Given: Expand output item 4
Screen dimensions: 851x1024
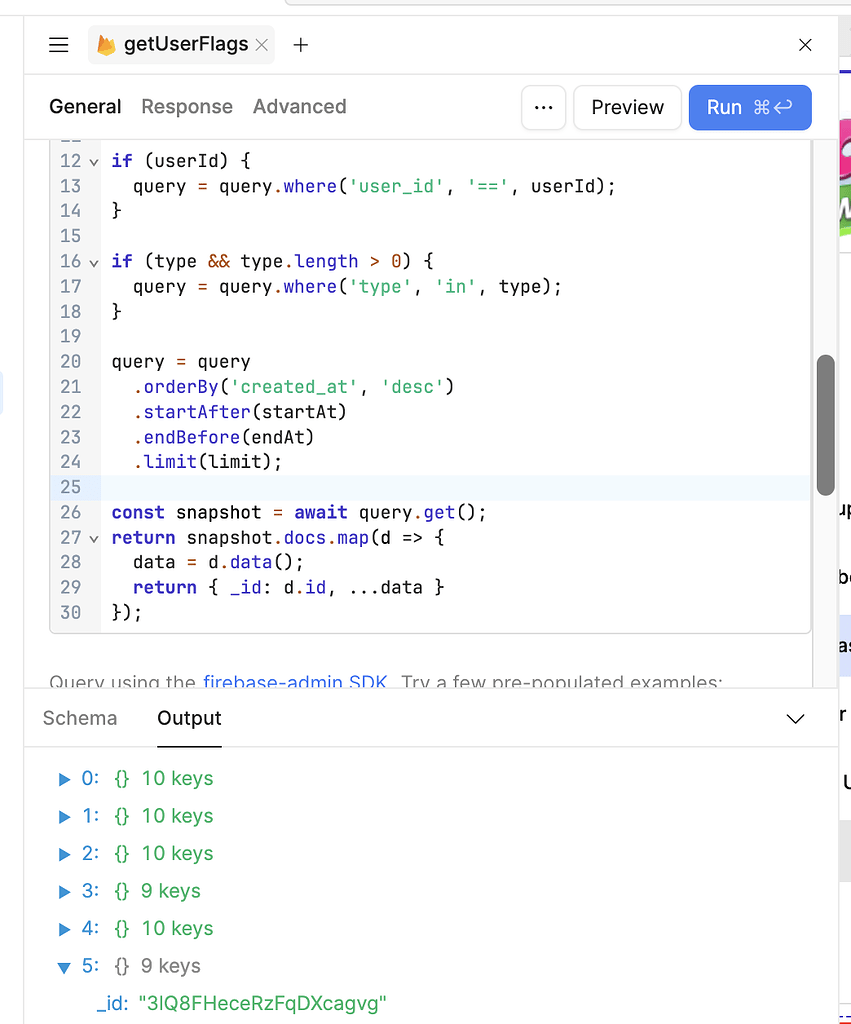Looking at the screenshot, I should [64, 929].
